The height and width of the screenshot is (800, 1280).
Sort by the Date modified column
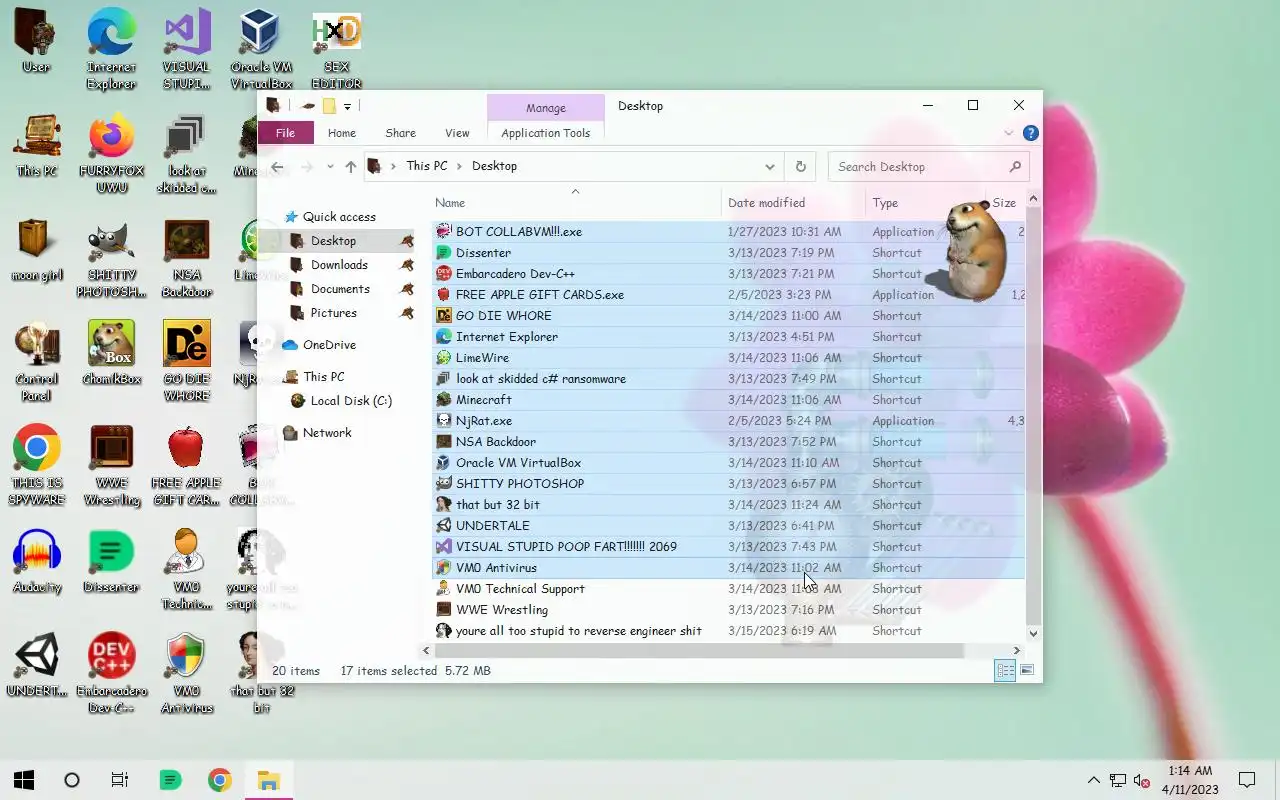(794, 202)
